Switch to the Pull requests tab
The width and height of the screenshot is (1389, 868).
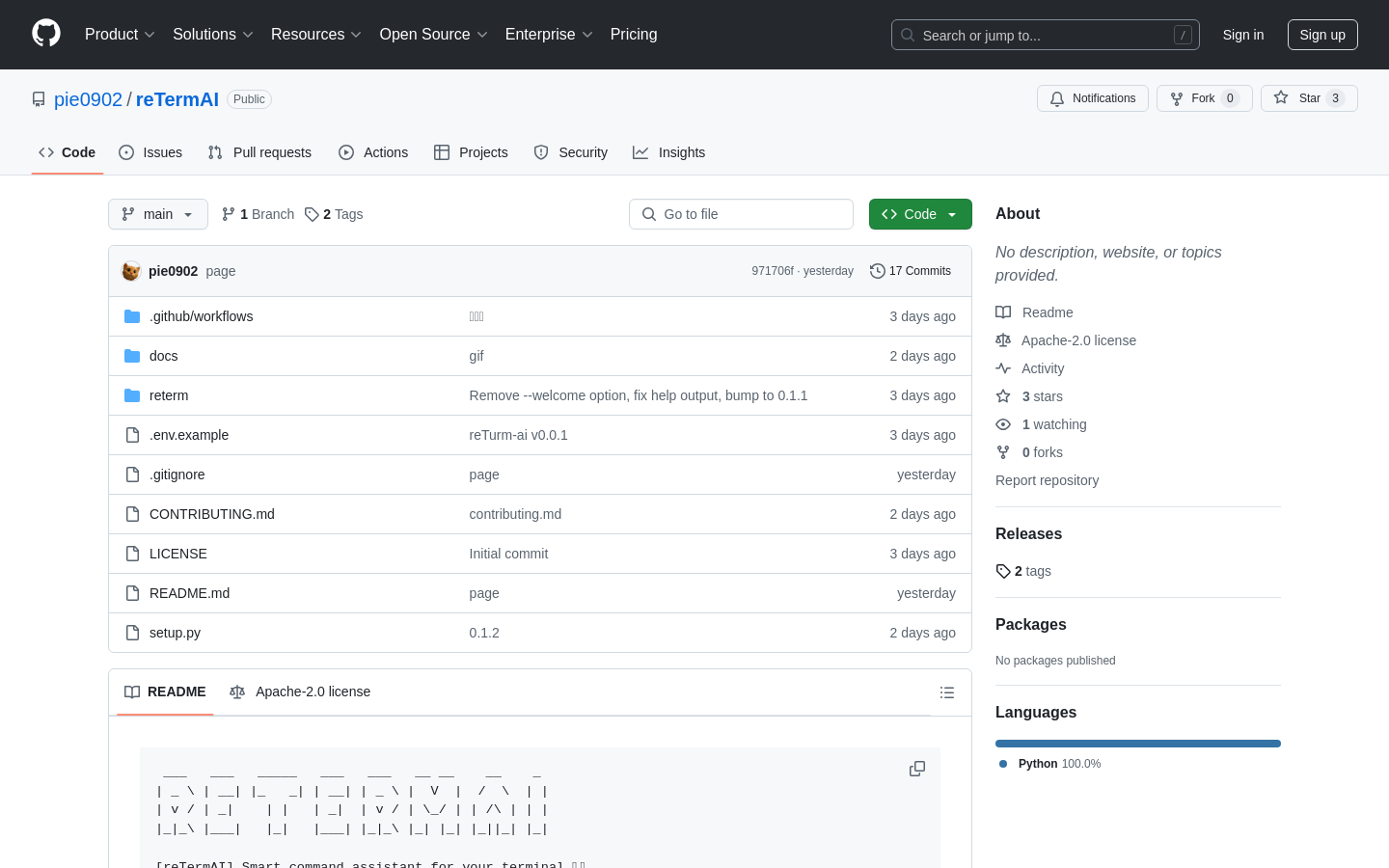click(x=259, y=152)
